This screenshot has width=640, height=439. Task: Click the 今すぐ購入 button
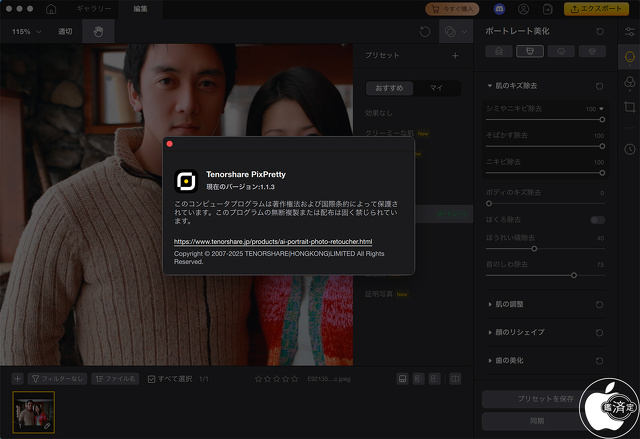click(452, 9)
